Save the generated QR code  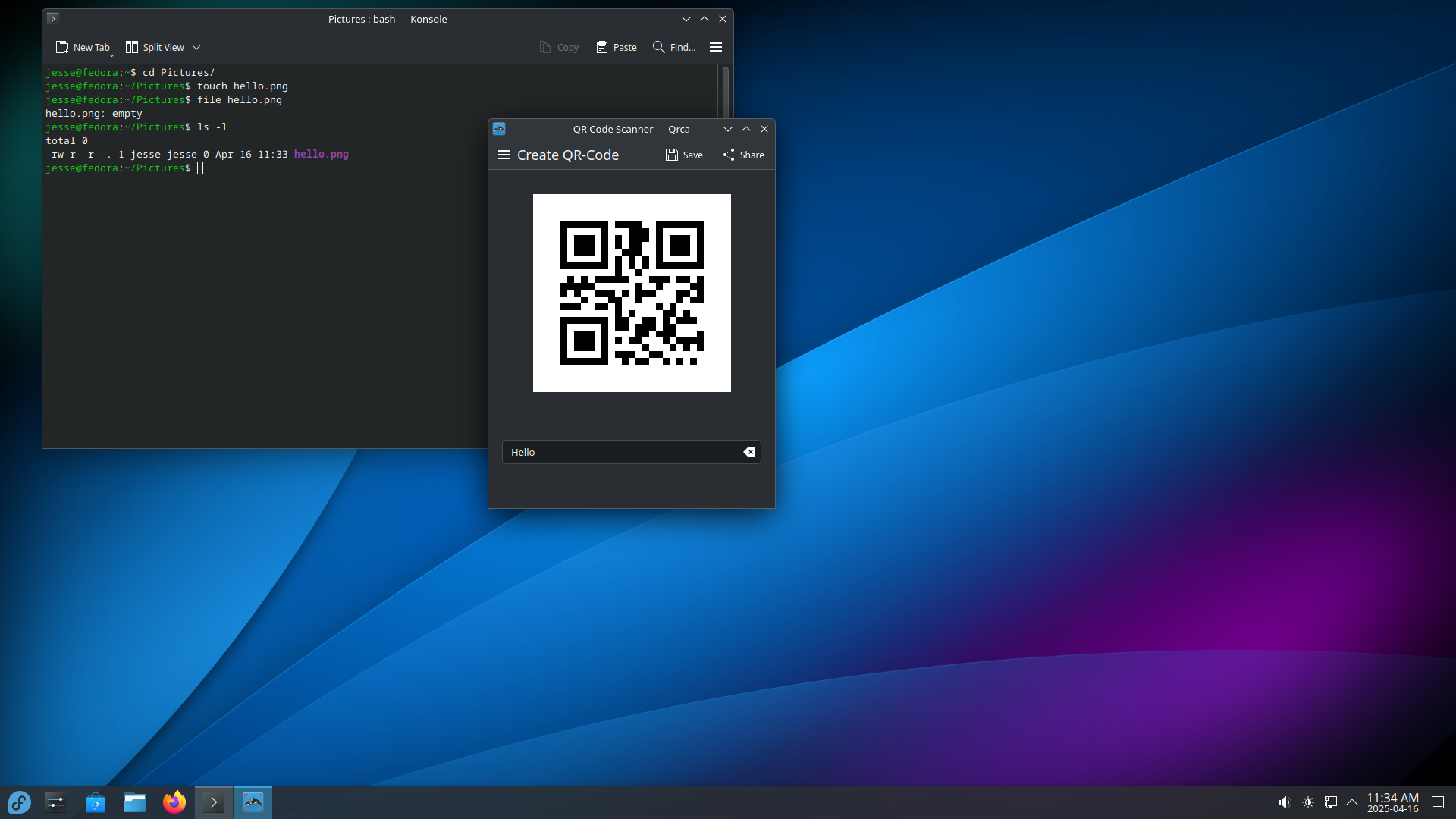coord(684,155)
